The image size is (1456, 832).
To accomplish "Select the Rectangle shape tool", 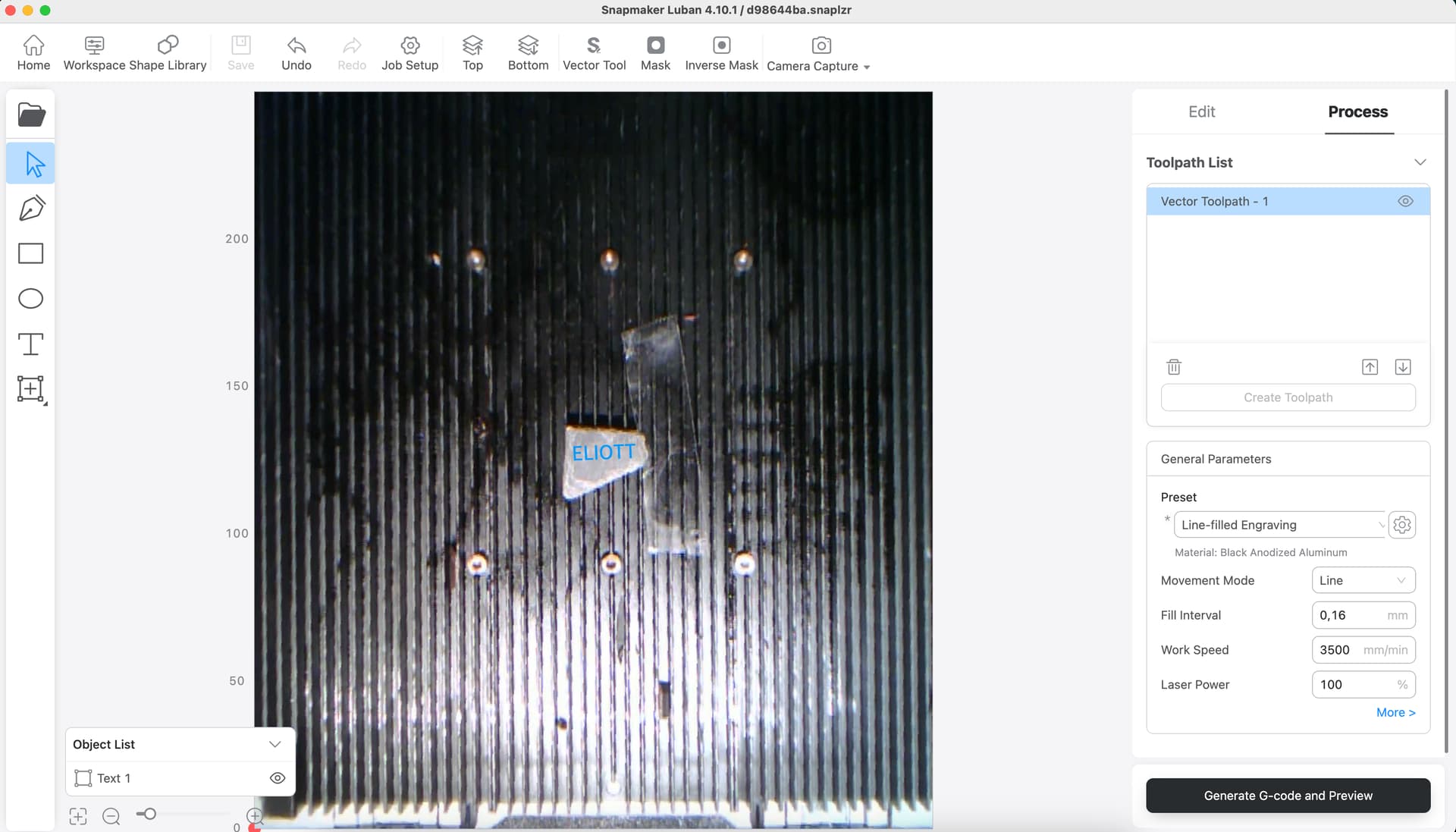I will (x=31, y=253).
